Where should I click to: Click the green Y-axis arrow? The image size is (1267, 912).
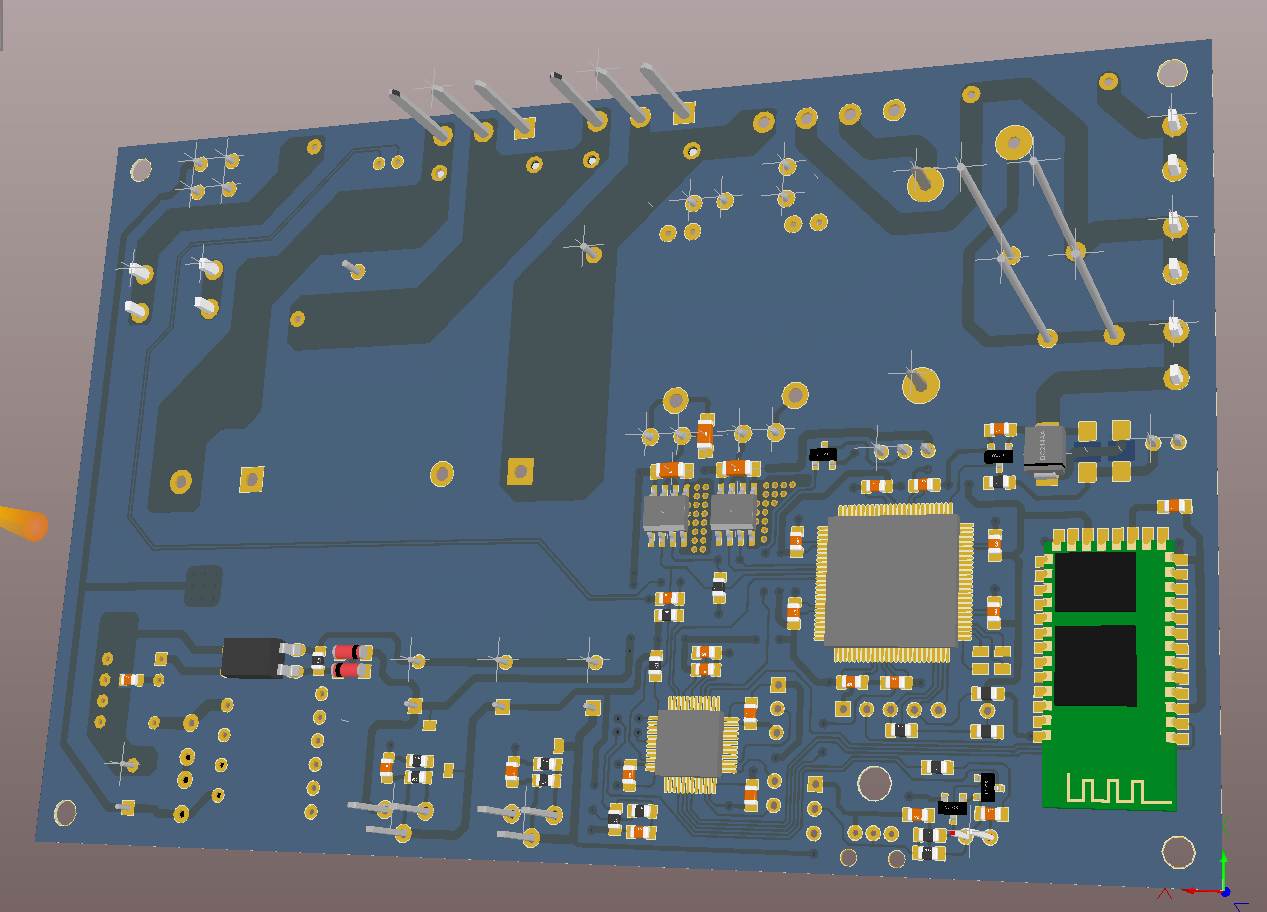[x=1224, y=862]
